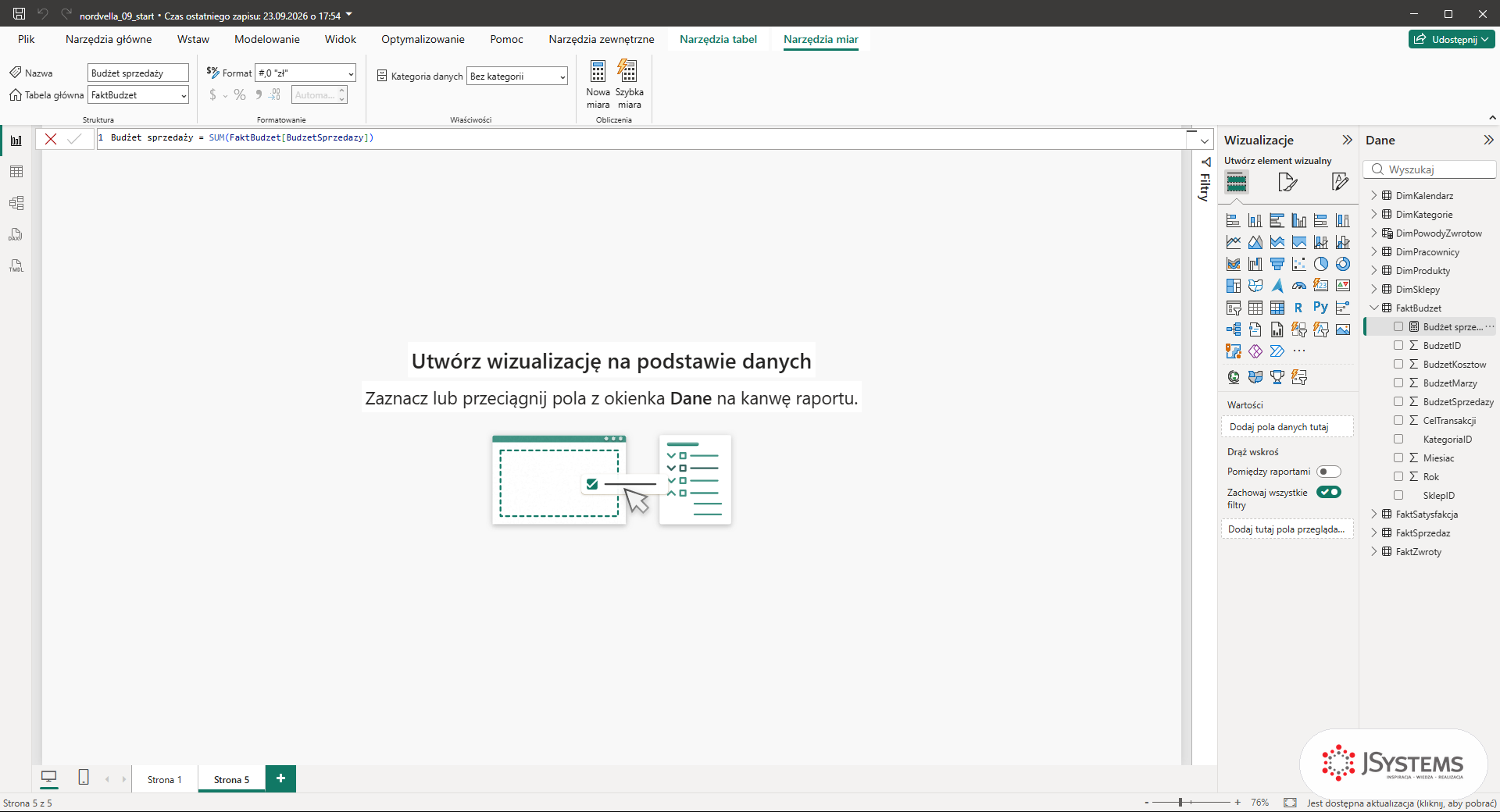
Task: Check the BudzetSprzedazy field checkbox
Action: (x=1398, y=401)
